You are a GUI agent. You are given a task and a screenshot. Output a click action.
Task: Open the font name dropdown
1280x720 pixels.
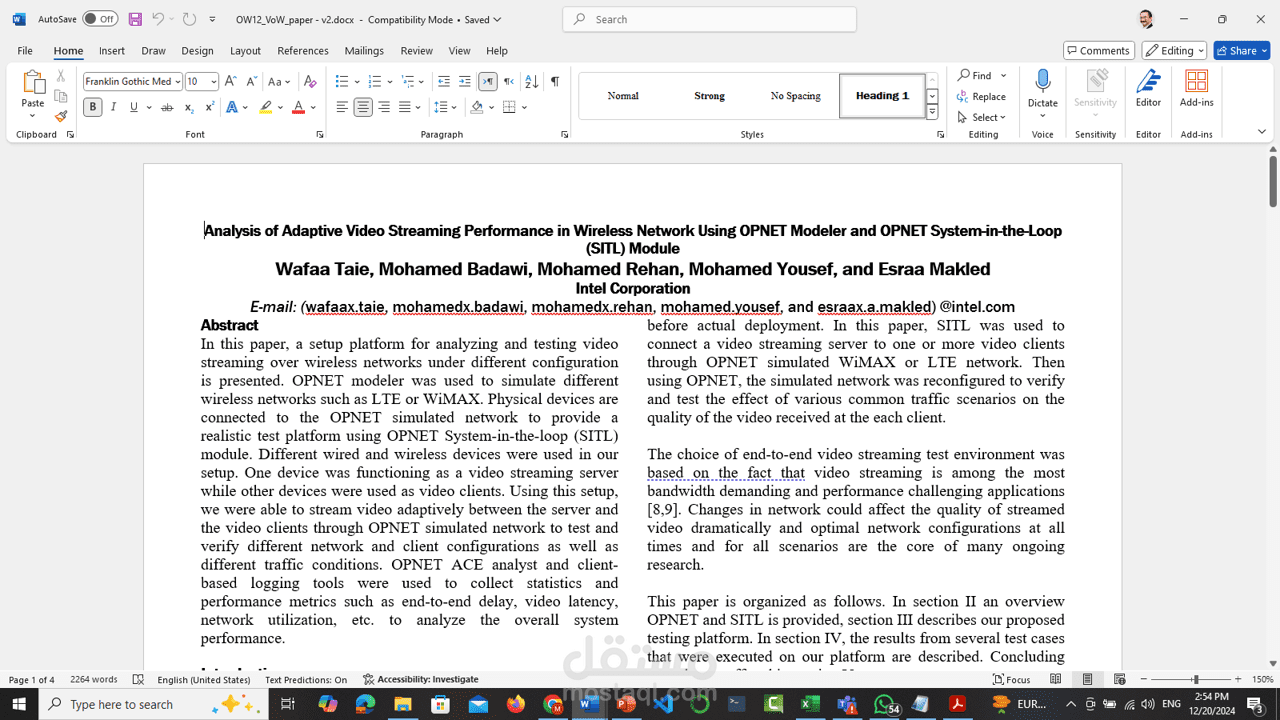pos(177,82)
